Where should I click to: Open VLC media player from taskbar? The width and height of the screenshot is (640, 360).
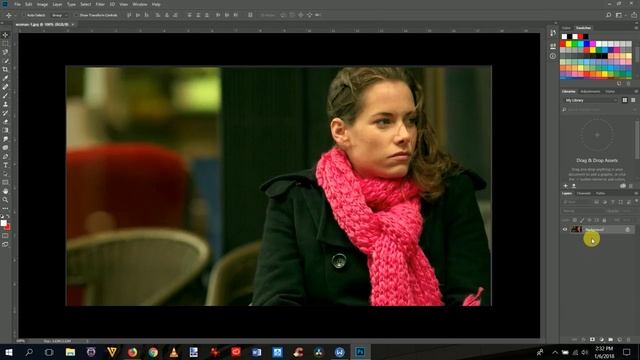[174, 352]
